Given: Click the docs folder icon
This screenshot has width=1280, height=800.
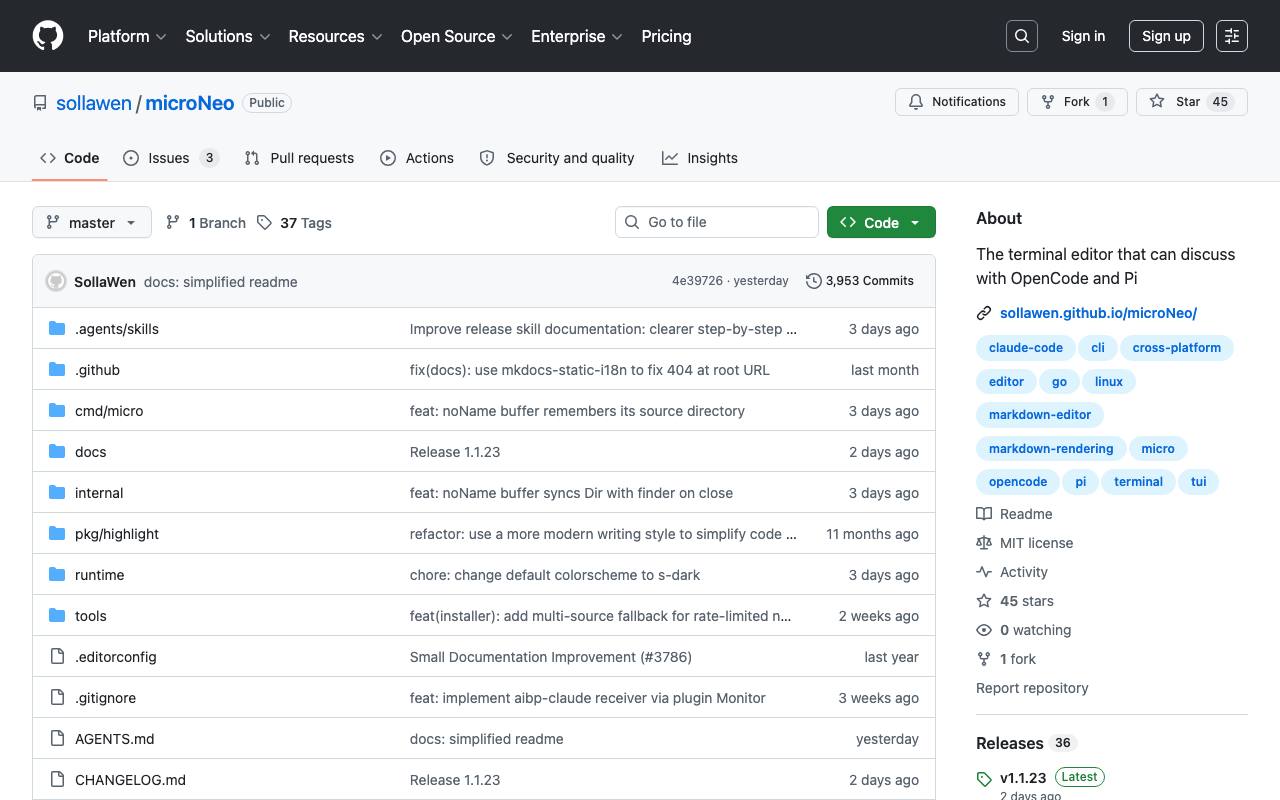Looking at the screenshot, I should pos(57,452).
